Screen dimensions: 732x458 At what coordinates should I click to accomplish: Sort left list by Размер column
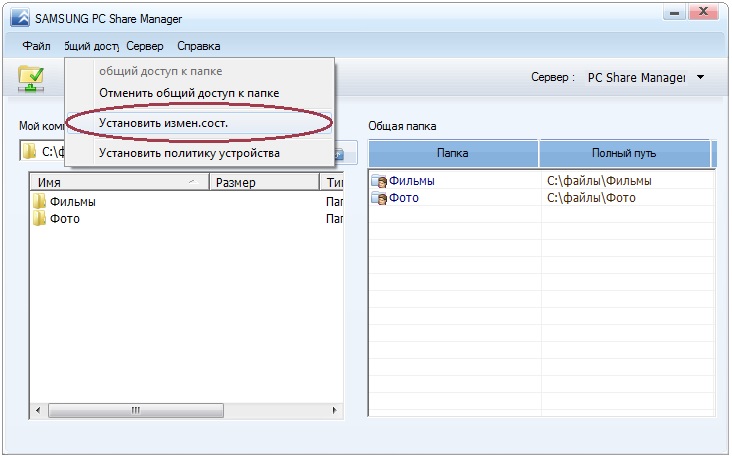(x=264, y=182)
